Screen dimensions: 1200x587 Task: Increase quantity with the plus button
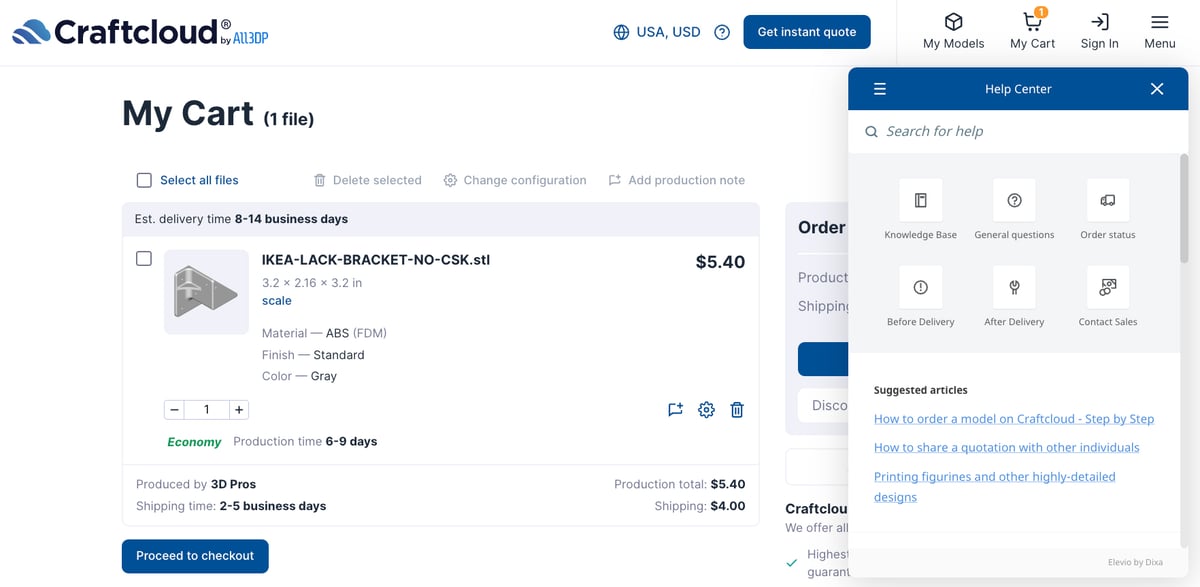click(238, 410)
